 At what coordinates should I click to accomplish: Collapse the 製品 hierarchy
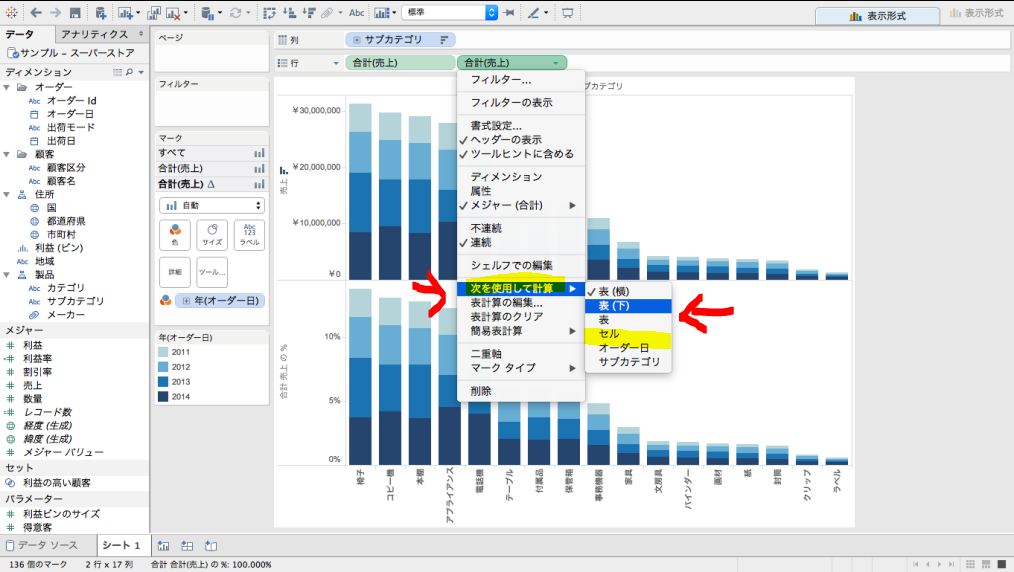(x=6, y=275)
